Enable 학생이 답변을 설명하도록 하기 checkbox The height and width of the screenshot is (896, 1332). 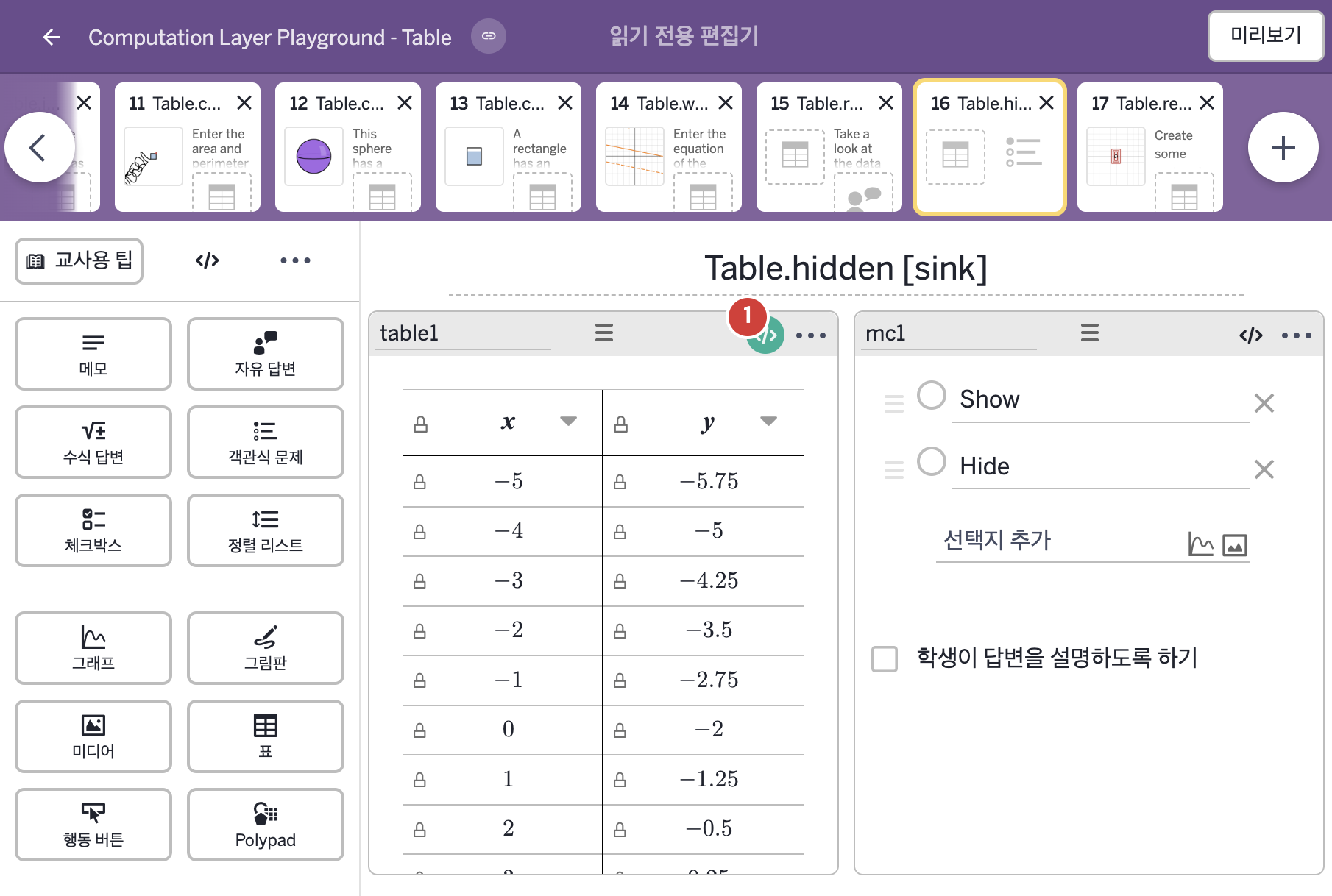coord(885,658)
